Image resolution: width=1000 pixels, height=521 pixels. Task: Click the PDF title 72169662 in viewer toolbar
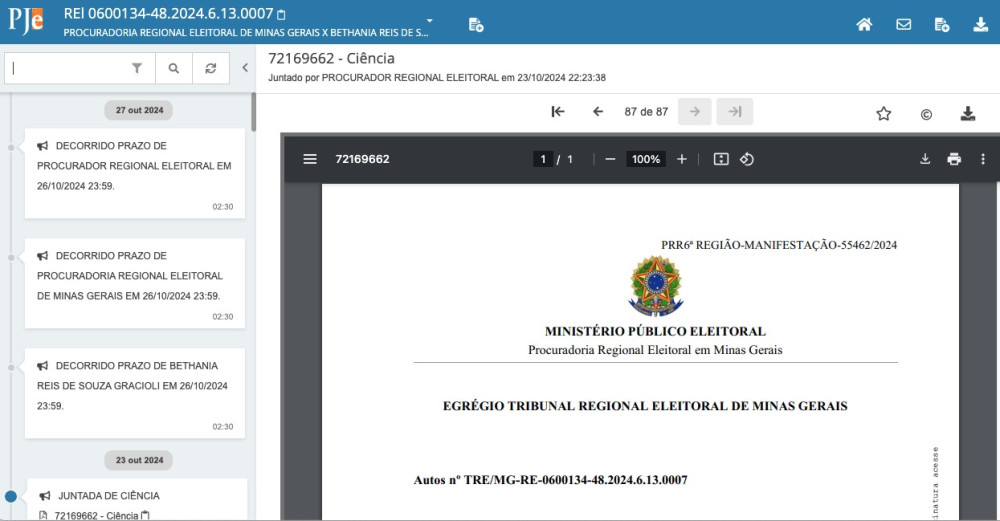point(362,159)
